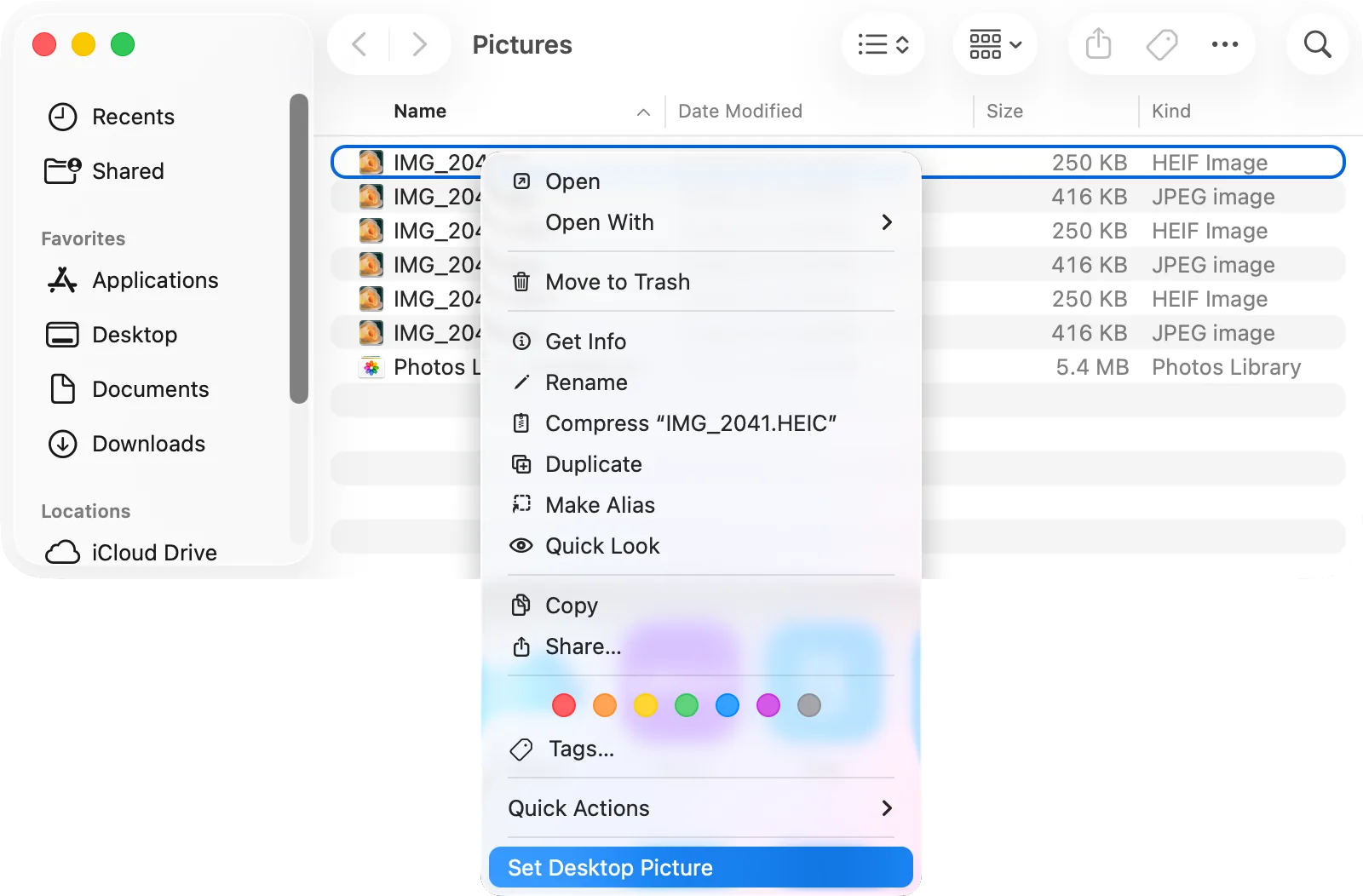
Task: Choose Duplicate from context menu
Action: 701,464
